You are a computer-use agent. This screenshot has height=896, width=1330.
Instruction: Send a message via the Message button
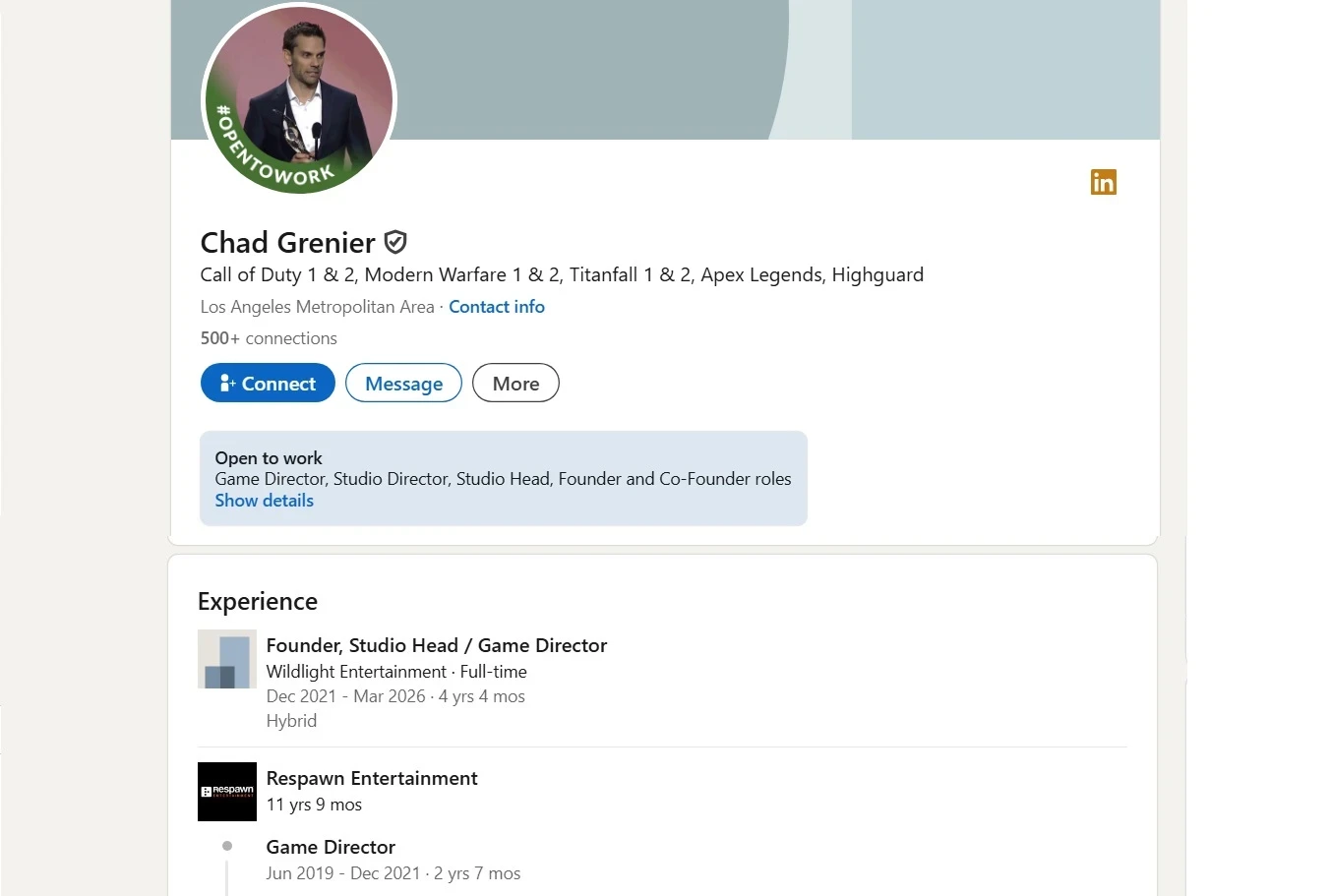[x=403, y=384]
